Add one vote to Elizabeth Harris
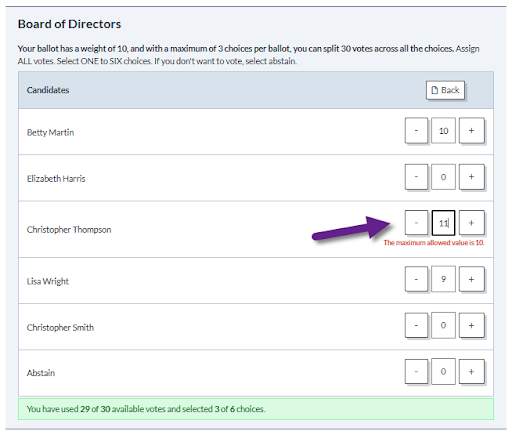The height and width of the screenshot is (431, 512). (471, 177)
